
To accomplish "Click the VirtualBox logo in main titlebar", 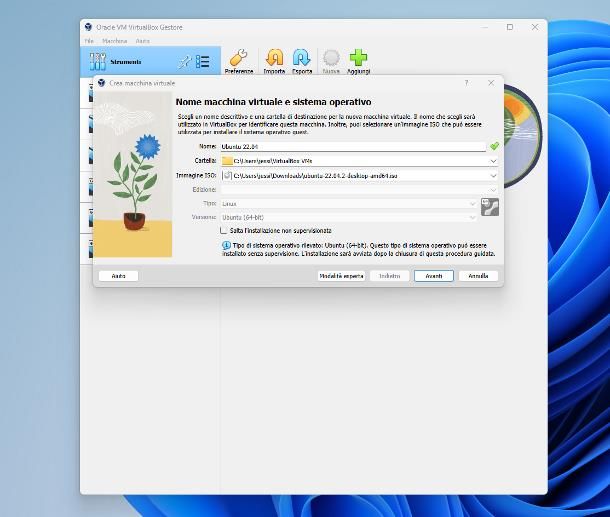I will click(88, 27).
